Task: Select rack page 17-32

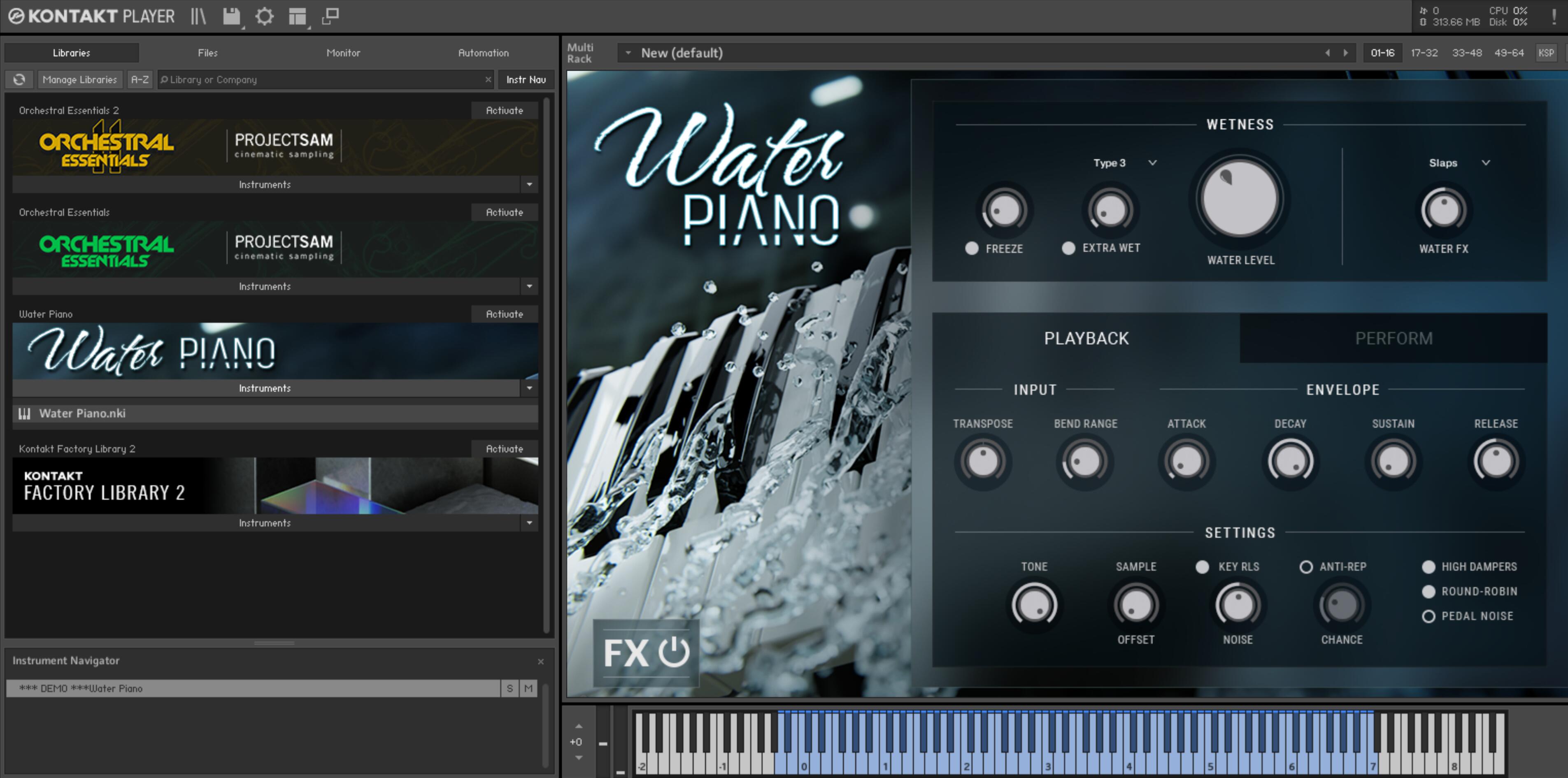Action: click(1424, 53)
